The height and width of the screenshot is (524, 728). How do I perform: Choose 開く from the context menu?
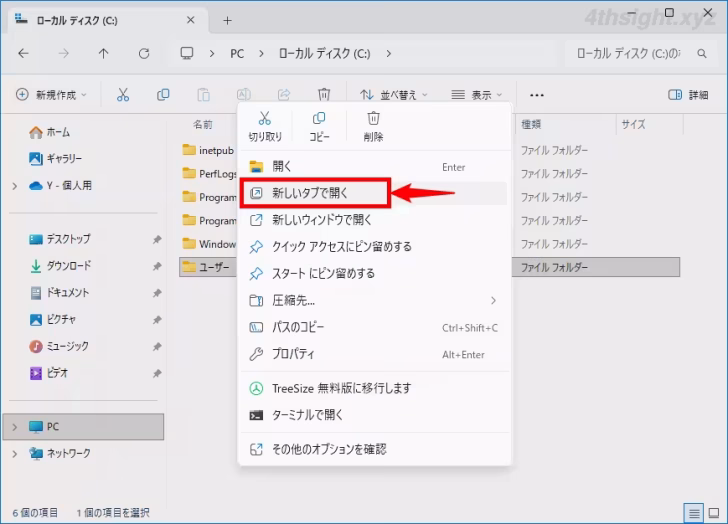click(x=374, y=167)
